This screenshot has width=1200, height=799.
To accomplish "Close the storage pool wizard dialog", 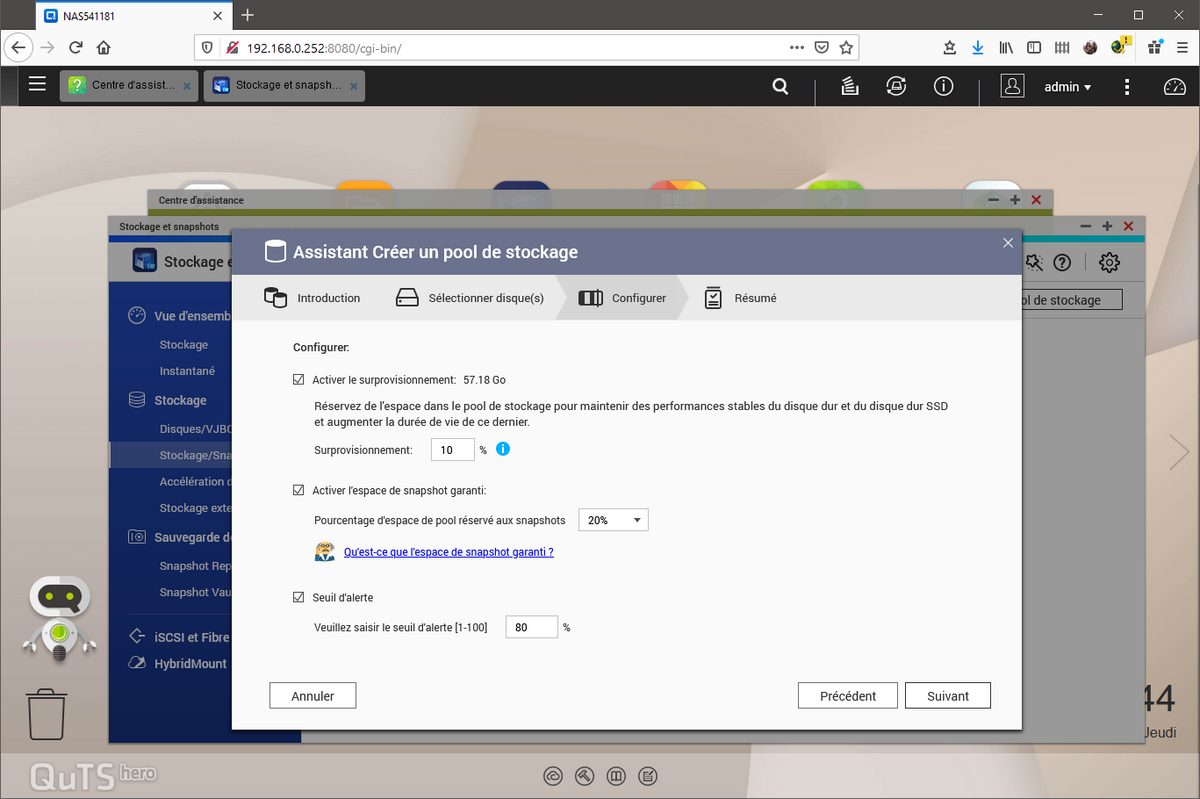I will point(1008,243).
